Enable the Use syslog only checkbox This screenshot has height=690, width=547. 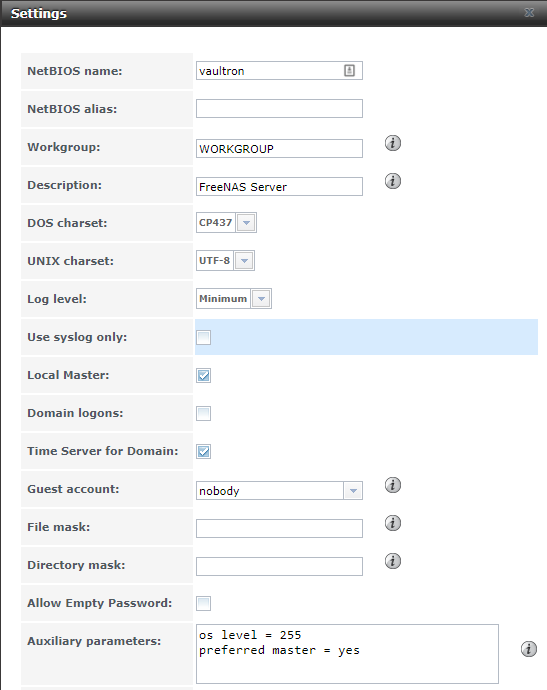[x=203, y=338]
